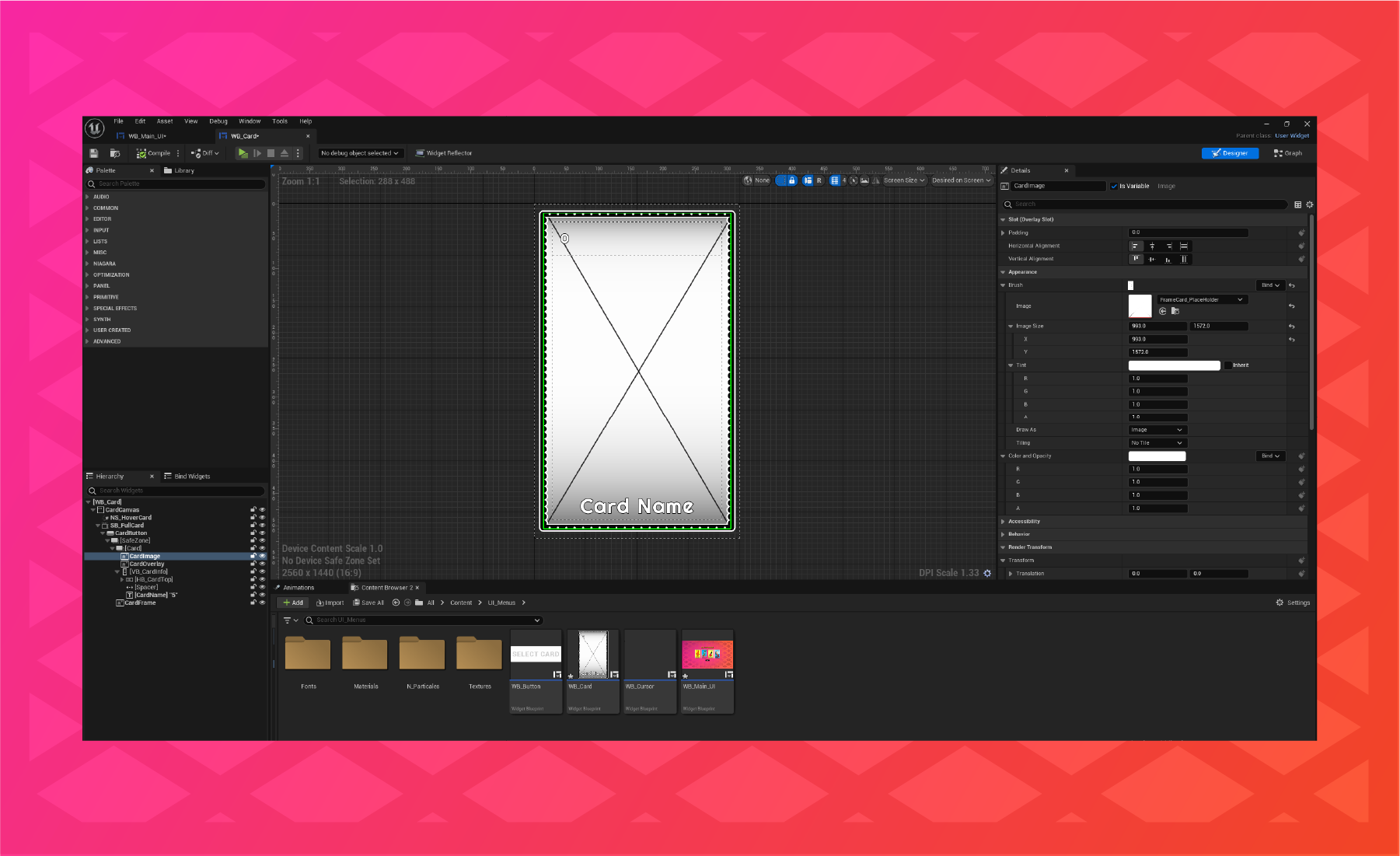The image size is (1400, 856).
Task: Switch to the WB_Main_UI tab
Action: tap(146, 135)
